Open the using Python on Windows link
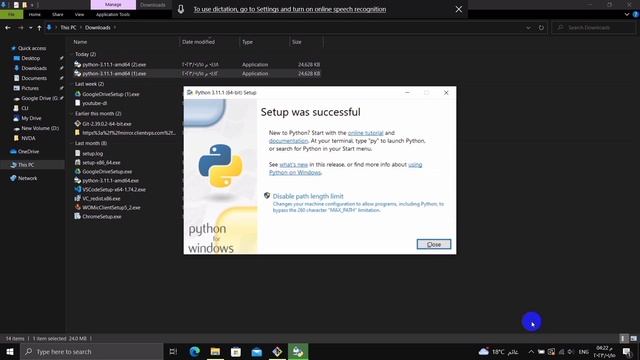This screenshot has height=360, width=640. click(x=345, y=168)
